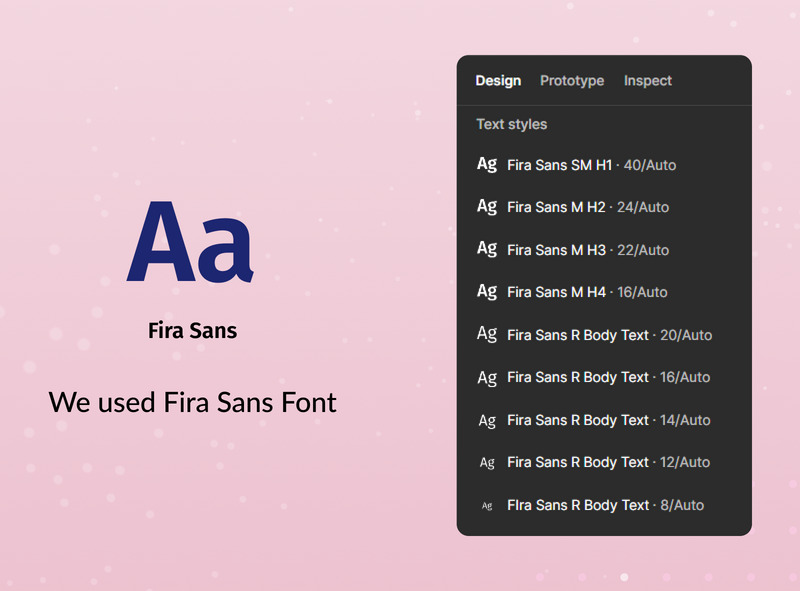Click the Ag icon of the 16/Auto body text style

(x=487, y=378)
